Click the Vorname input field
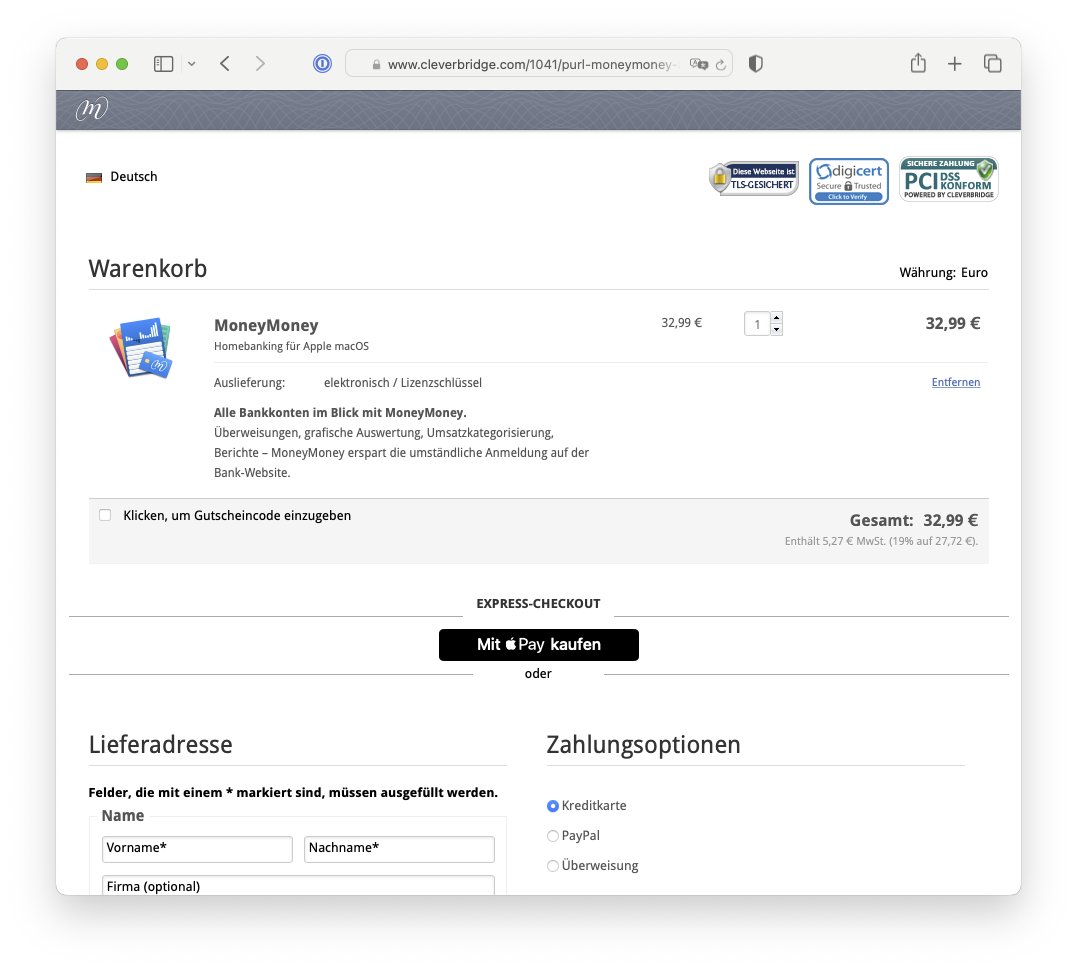 197,849
